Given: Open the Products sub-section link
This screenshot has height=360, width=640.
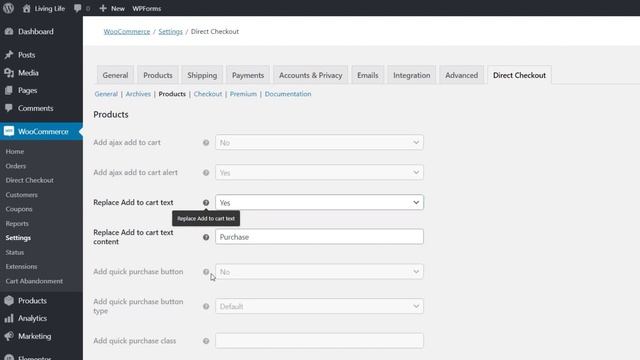Looking at the screenshot, I should pos(172,94).
